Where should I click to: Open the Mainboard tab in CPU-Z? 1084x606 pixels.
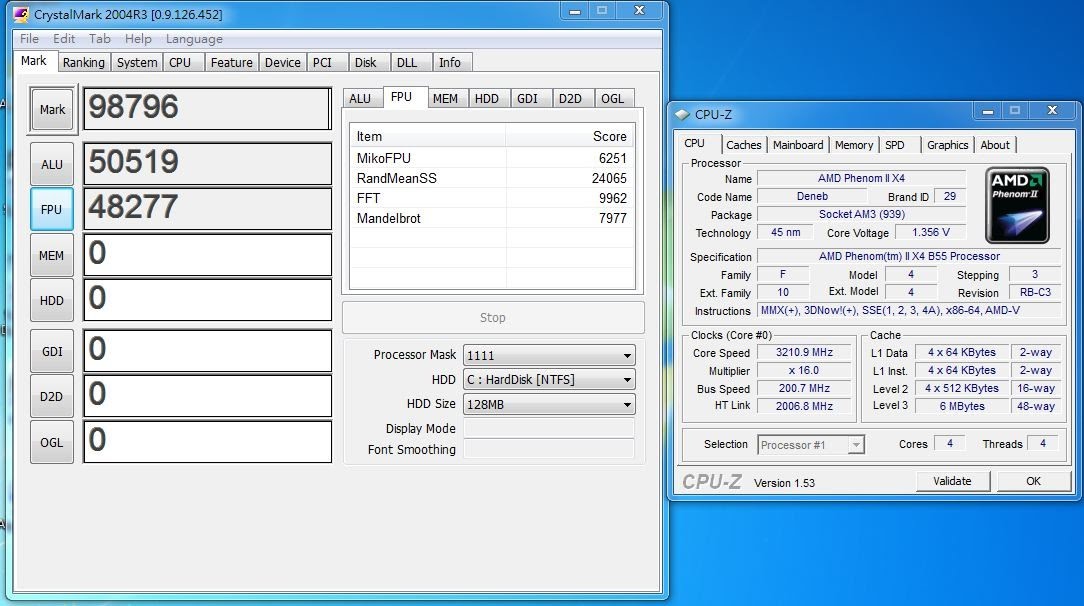point(798,144)
